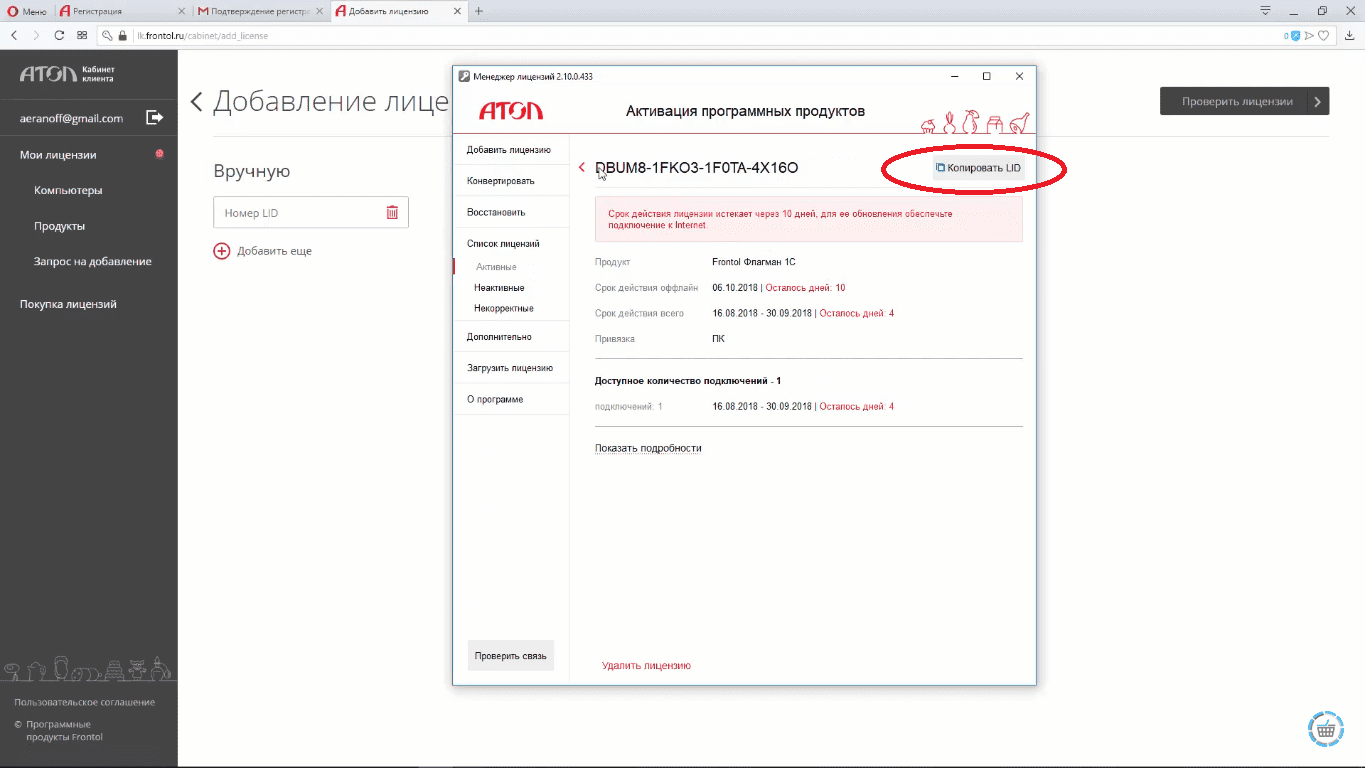
Task: Reload the page with the refresh icon
Action: tap(60, 35)
